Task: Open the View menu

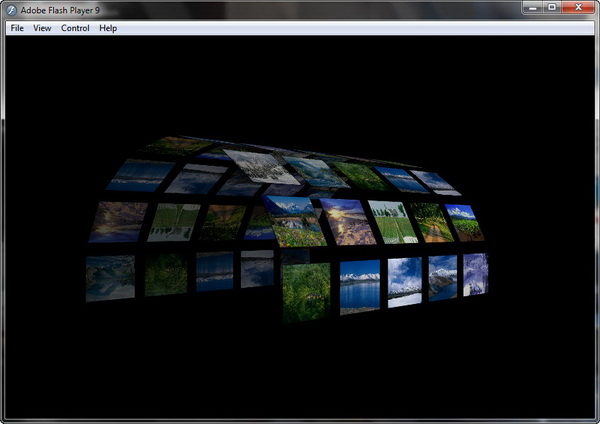Action: 42,28
